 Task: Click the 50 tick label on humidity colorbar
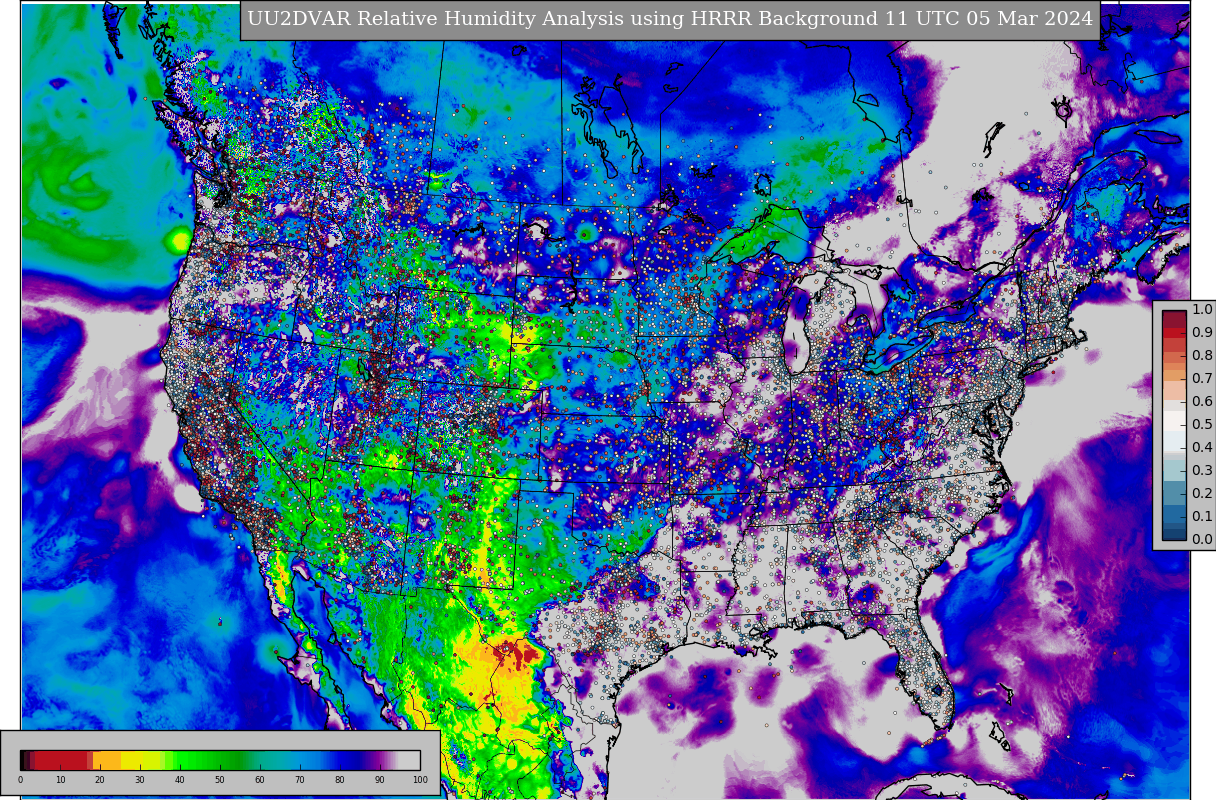(x=220, y=780)
